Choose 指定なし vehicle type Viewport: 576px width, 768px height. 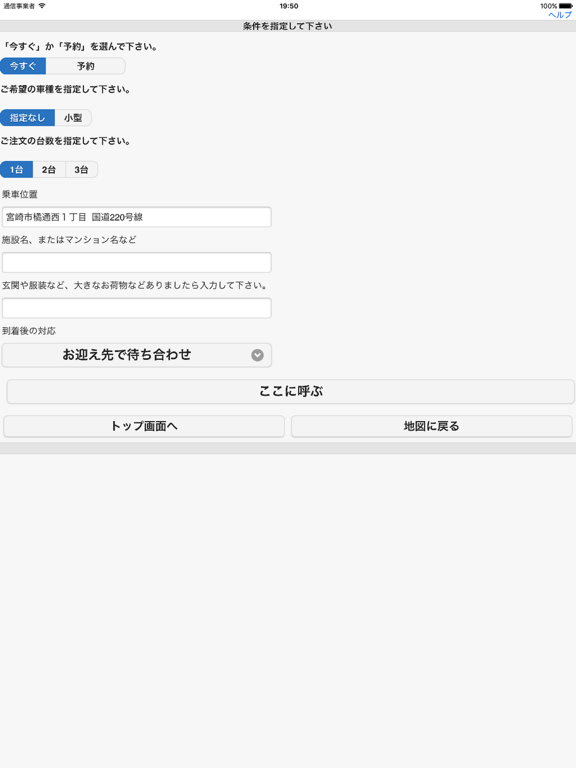27,118
